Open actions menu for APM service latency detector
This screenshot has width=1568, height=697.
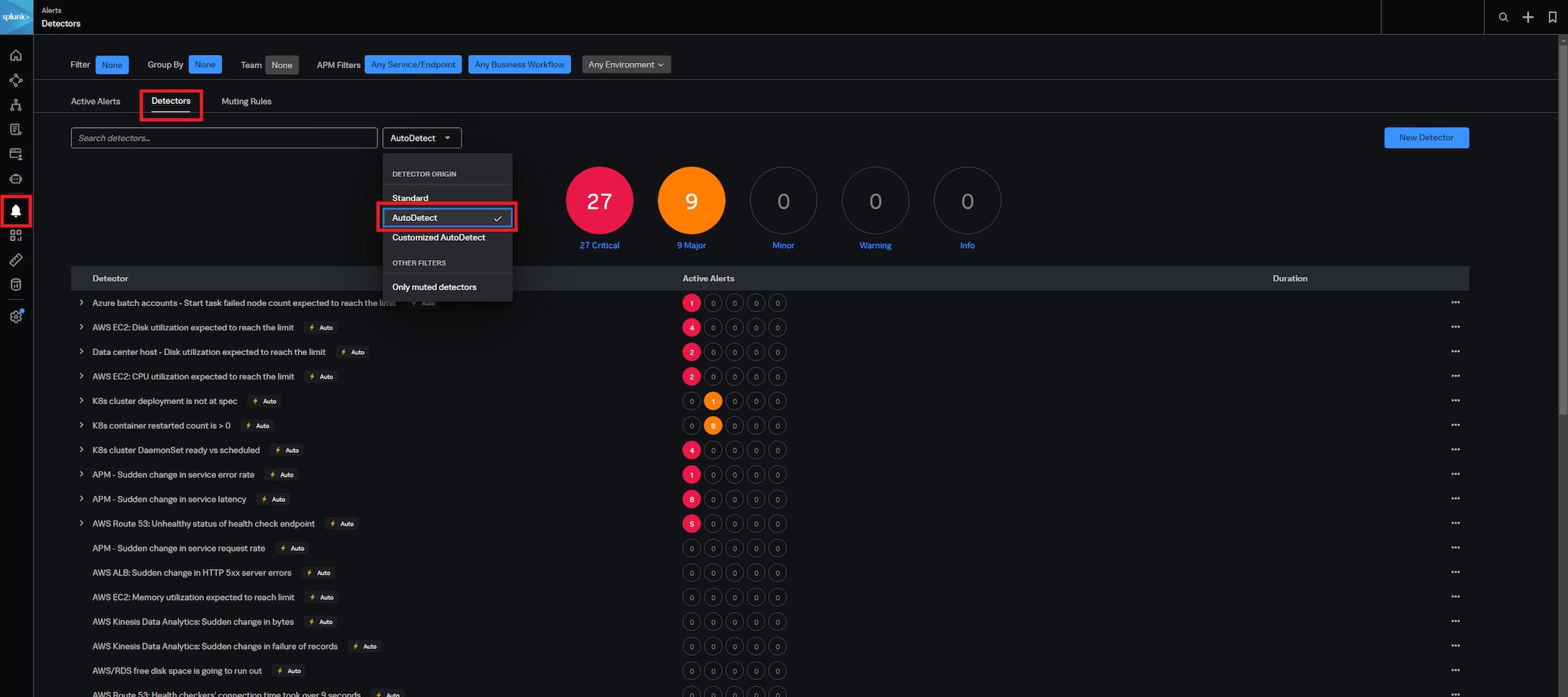1455,498
